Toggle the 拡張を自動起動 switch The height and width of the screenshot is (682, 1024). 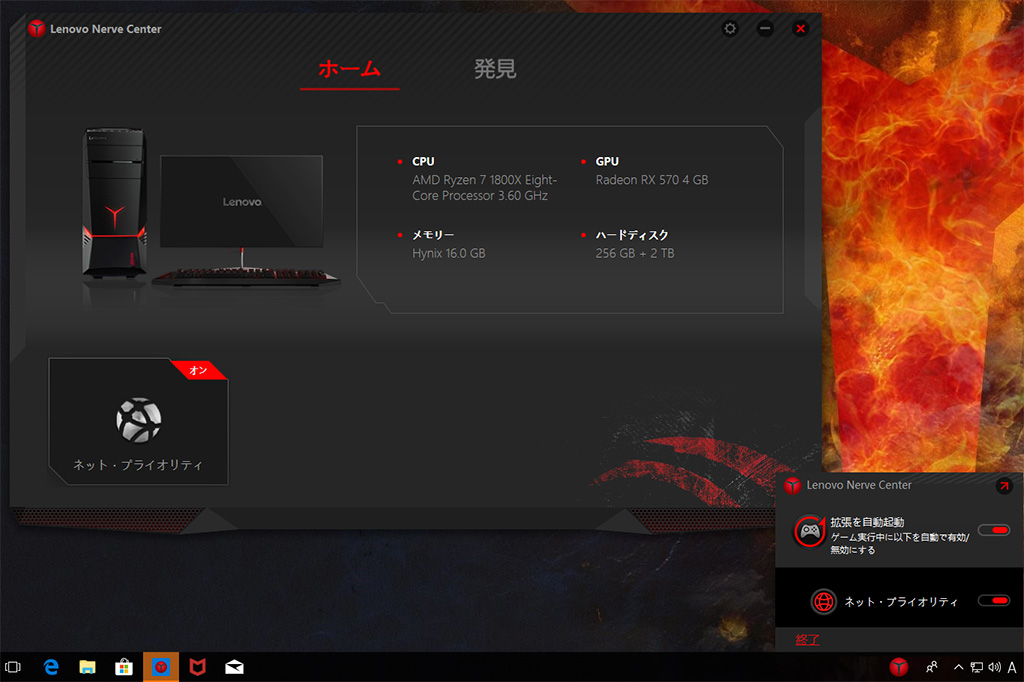coord(993,530)
